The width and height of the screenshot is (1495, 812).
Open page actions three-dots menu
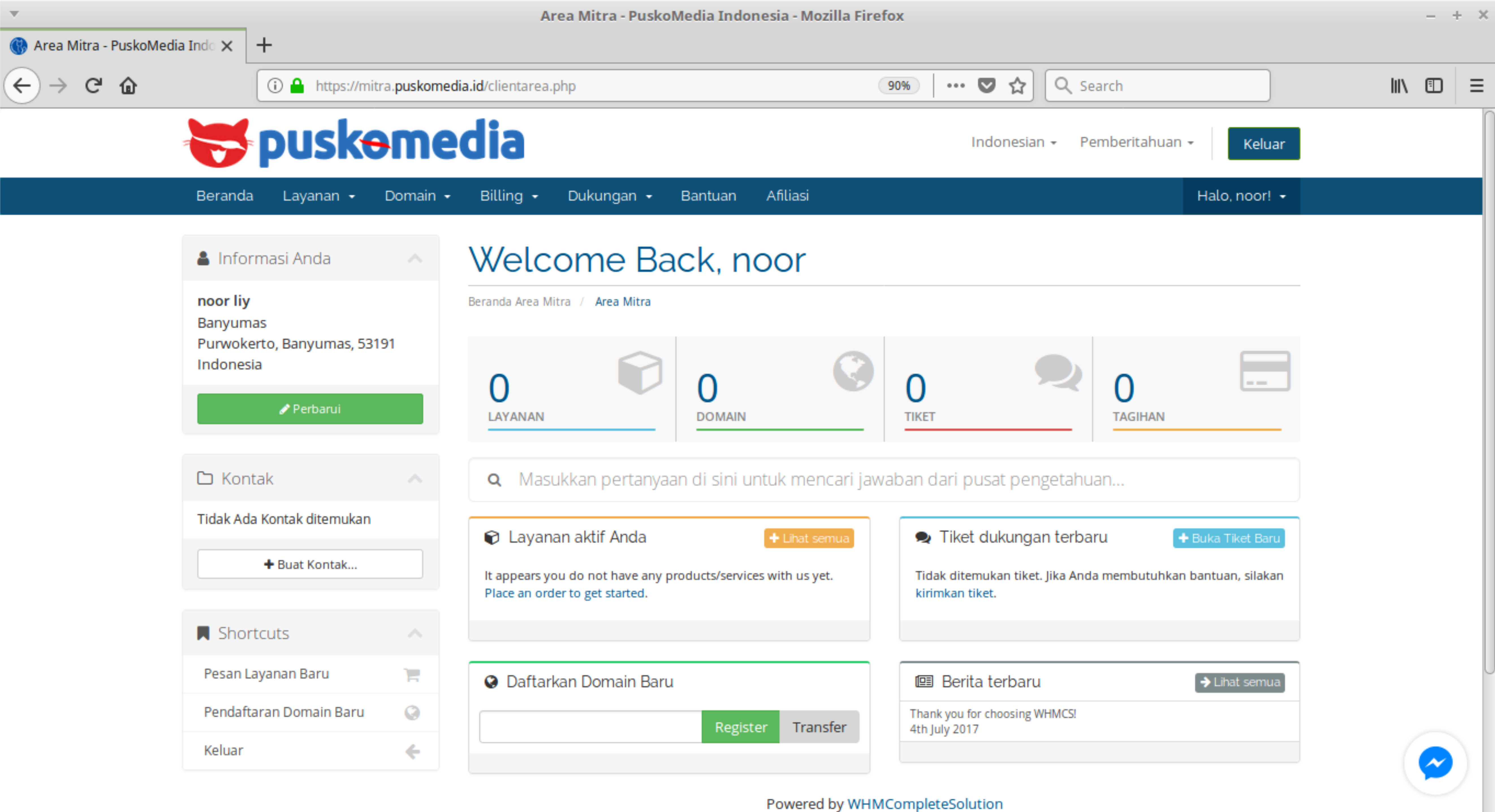tap(955, 86)
